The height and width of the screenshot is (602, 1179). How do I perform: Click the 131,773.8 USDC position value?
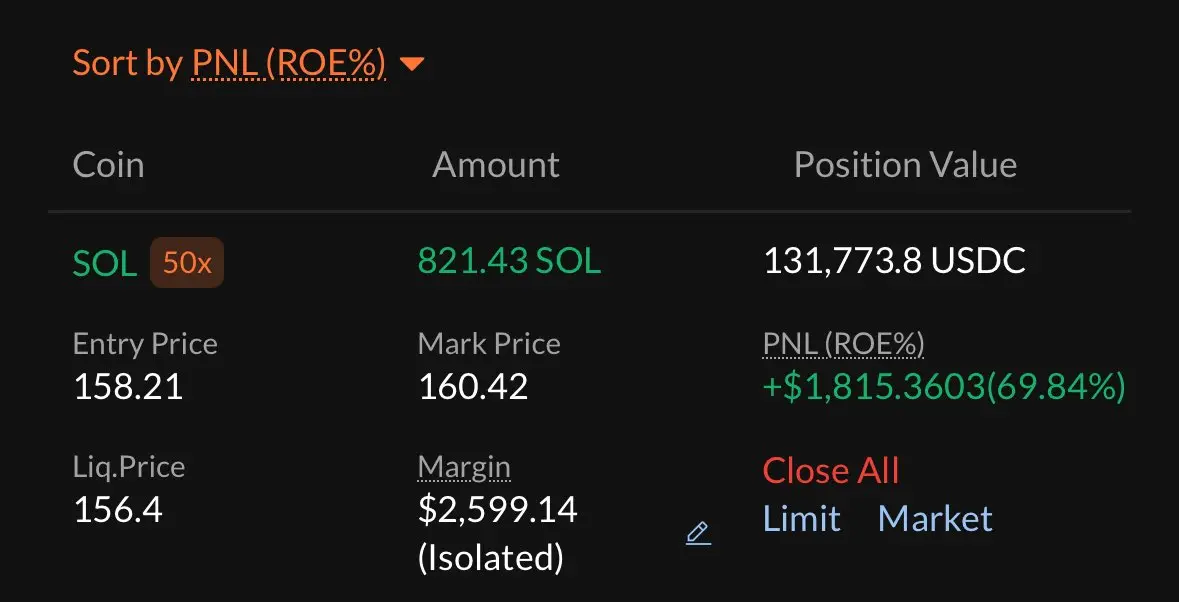(x=895, y=261)
